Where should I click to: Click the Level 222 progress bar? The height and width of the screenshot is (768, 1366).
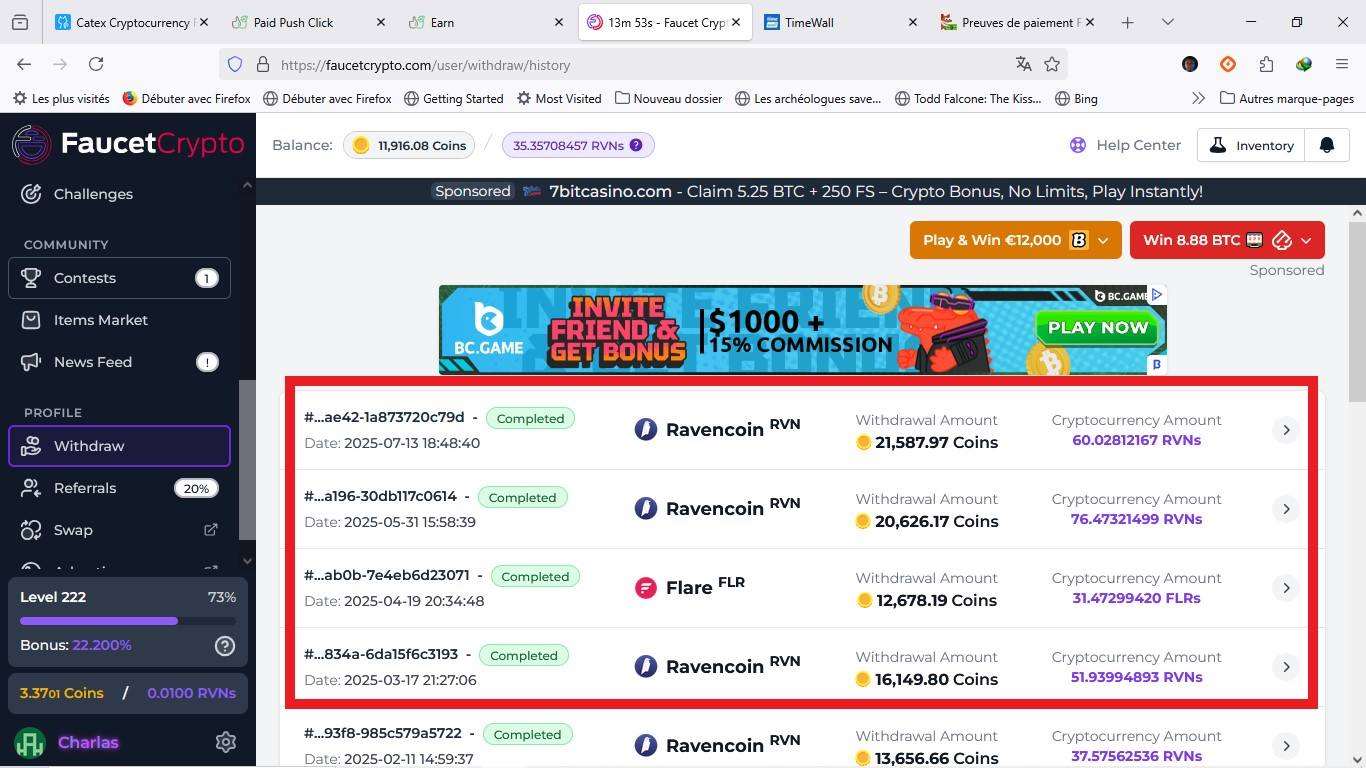pos(127,621)
